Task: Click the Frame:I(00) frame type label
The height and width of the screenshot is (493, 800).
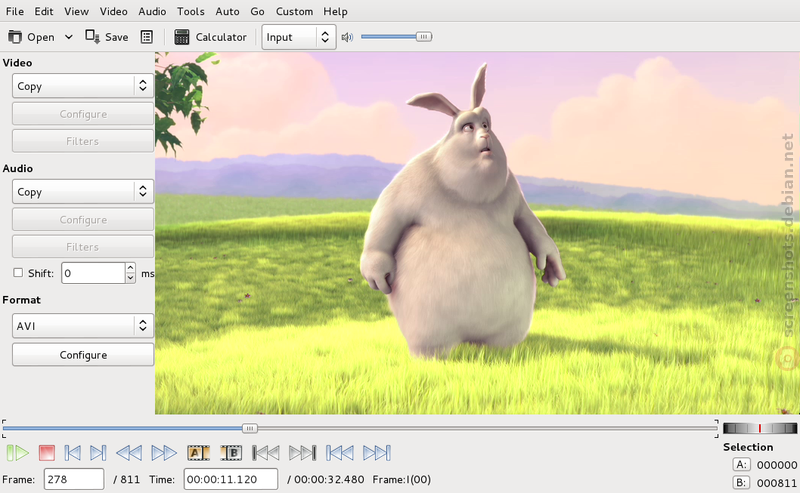Action: coord(402,479)
